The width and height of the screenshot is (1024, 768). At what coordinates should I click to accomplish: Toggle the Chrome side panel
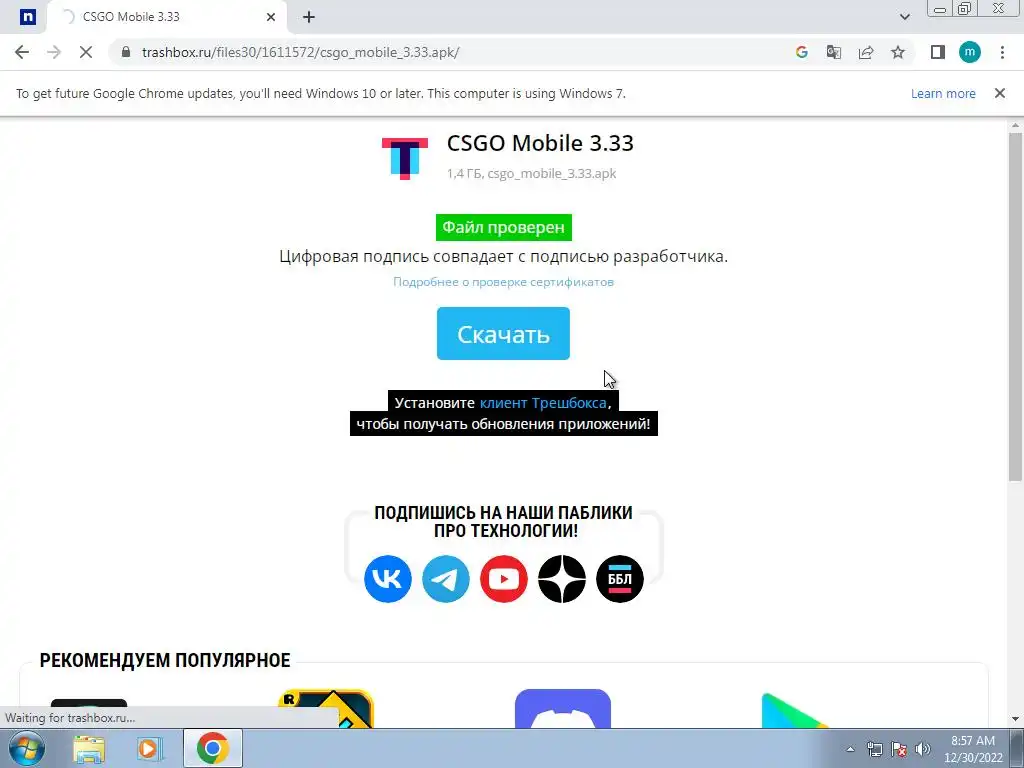click(x=938, y=52)
